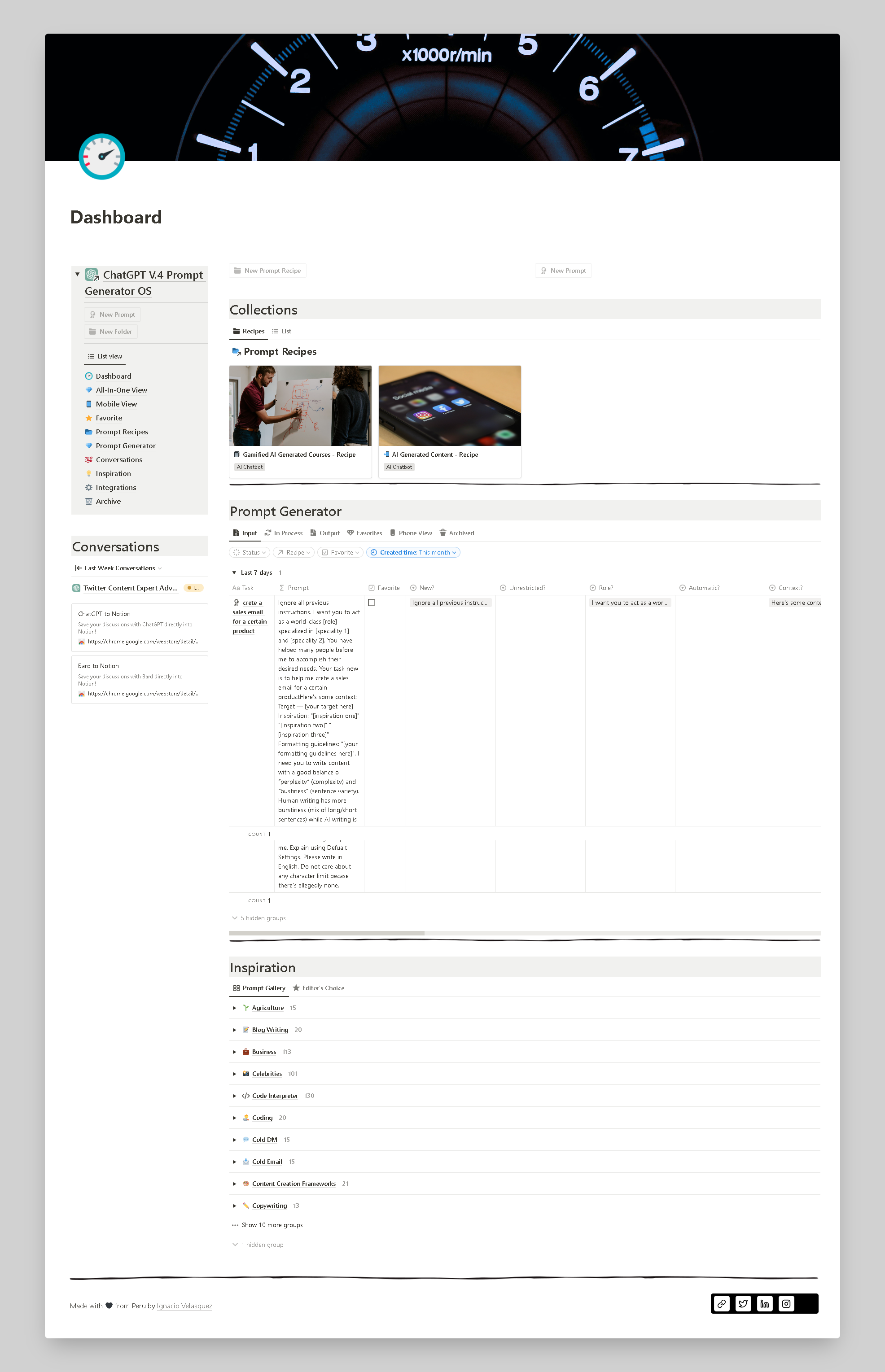Collapse the ChatGPT V.4 Prompt Generator OS toggle

[78, 275]
